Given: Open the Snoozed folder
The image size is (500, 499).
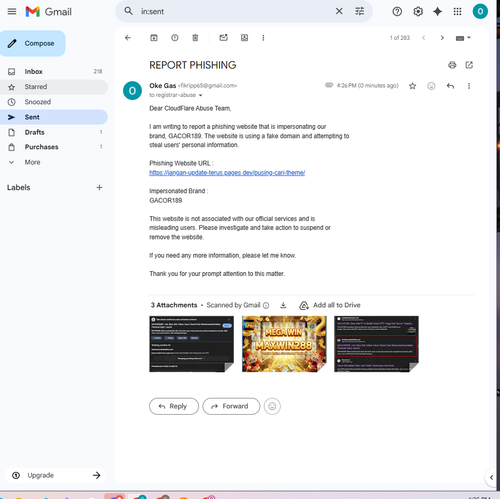Looking at the screenshot, I should coord(54,102).
